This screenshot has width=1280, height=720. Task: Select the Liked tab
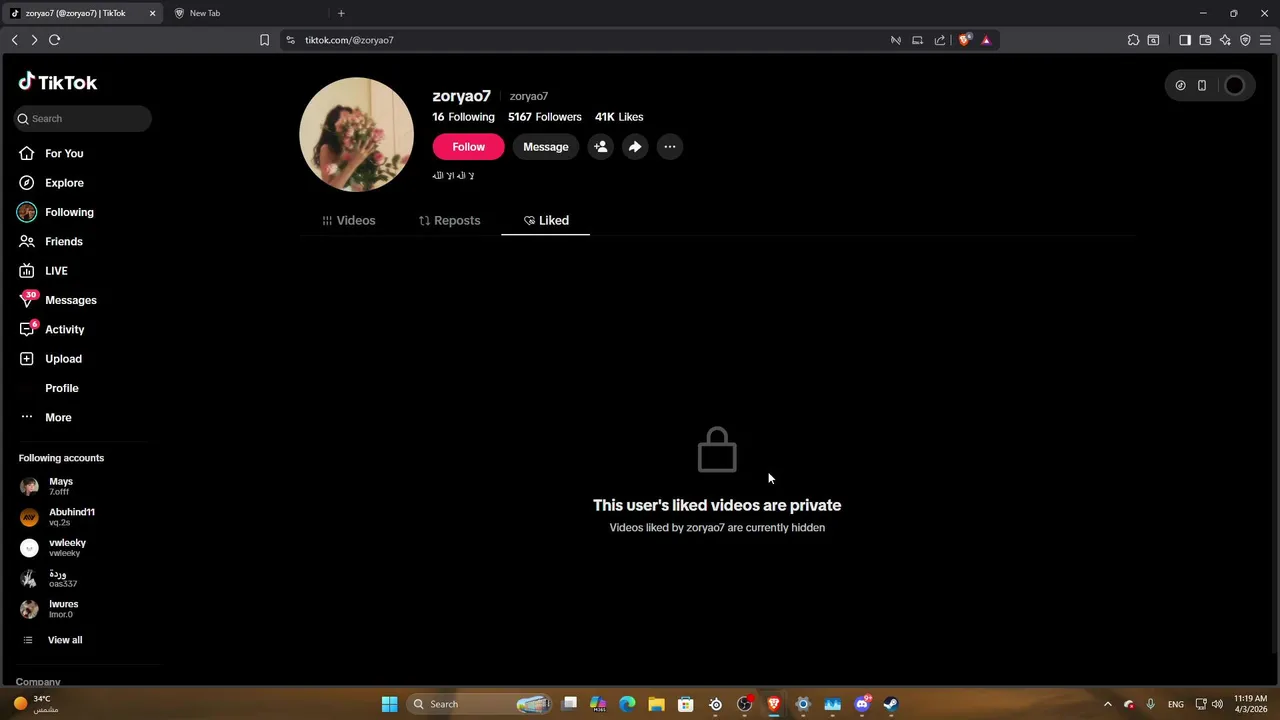pyautogui.click(x=546, y=220)
